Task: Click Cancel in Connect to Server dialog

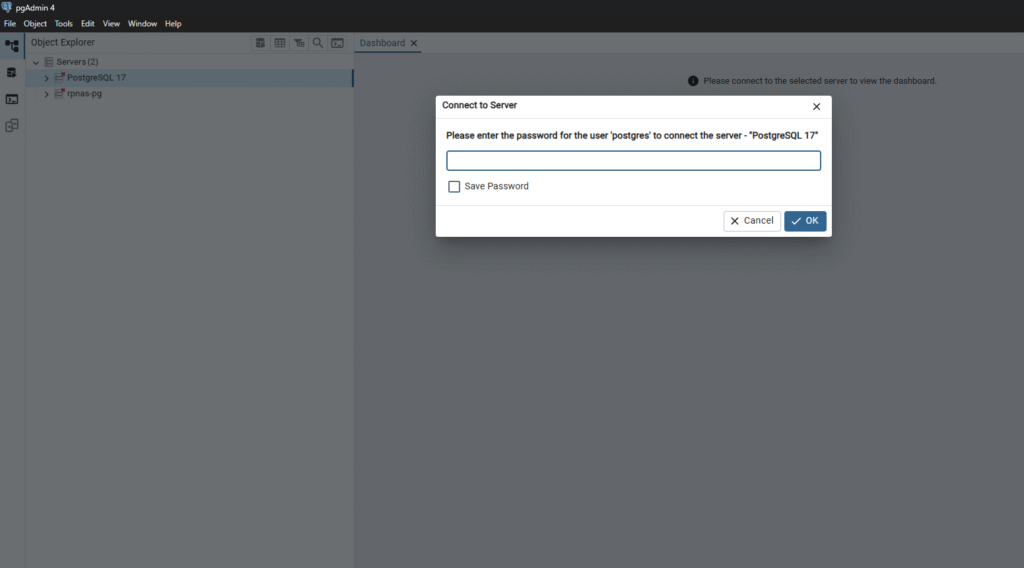Action: pyautogui.click(x=752, y=221)
